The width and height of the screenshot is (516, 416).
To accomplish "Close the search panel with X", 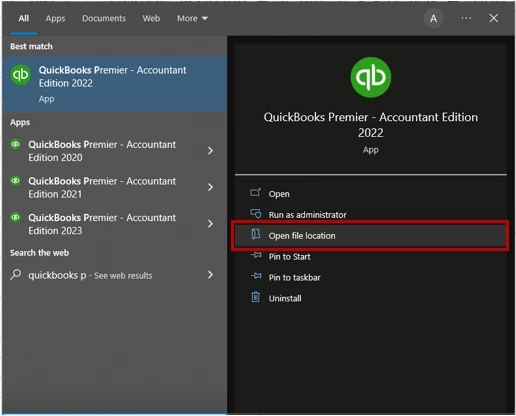I will [x=494, y=18].
